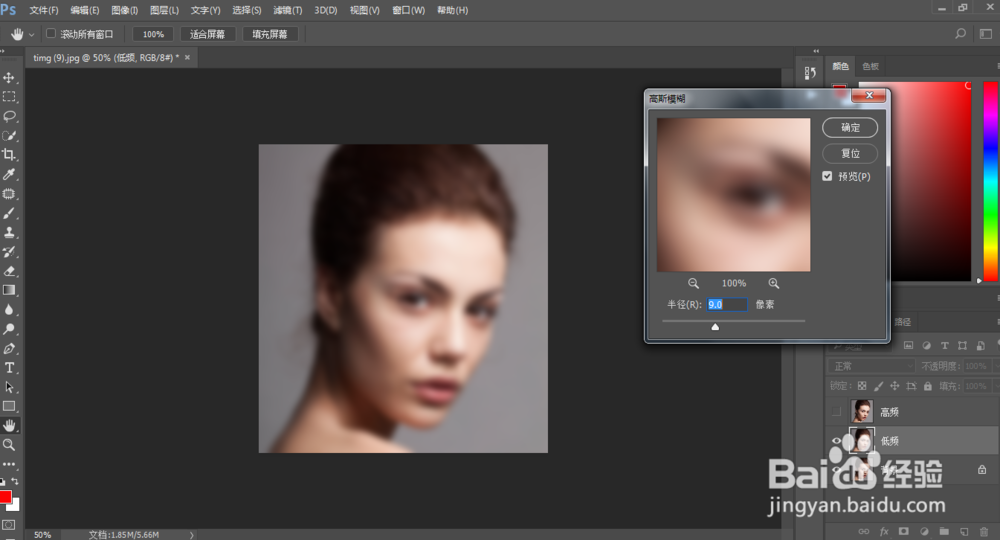Select the Move tool
The image size is (1000, 540).
[x=9, y=78]
